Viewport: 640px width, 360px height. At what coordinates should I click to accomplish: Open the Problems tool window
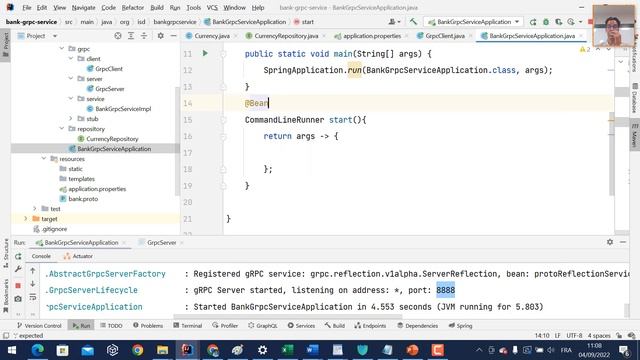point(148,326)
